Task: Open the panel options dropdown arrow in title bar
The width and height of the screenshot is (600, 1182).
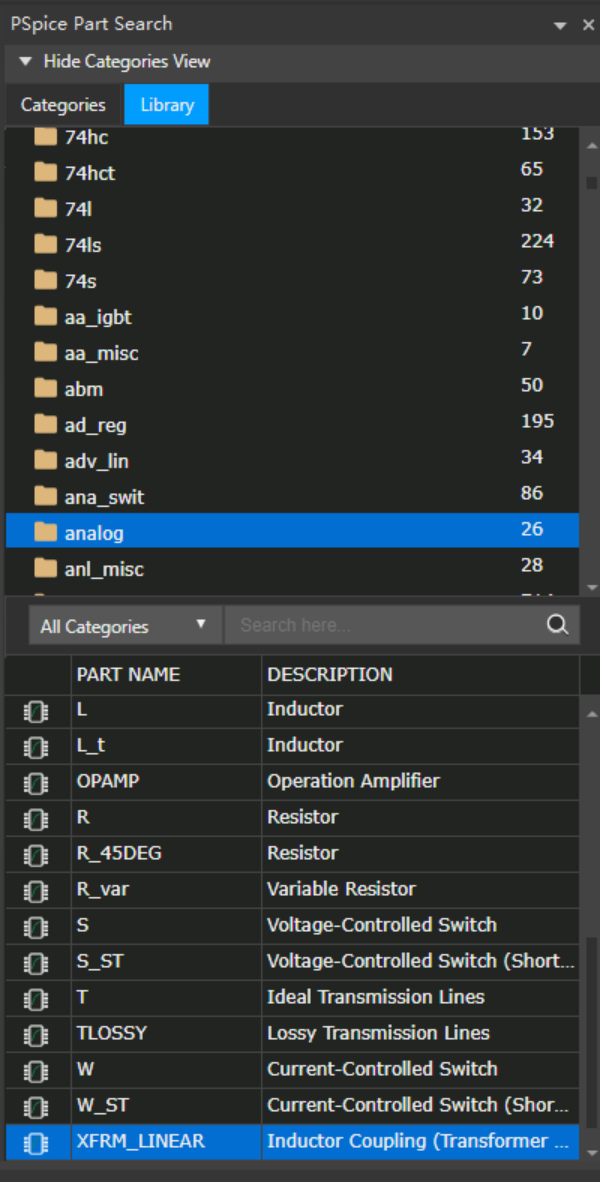Action: coord(559,26)
